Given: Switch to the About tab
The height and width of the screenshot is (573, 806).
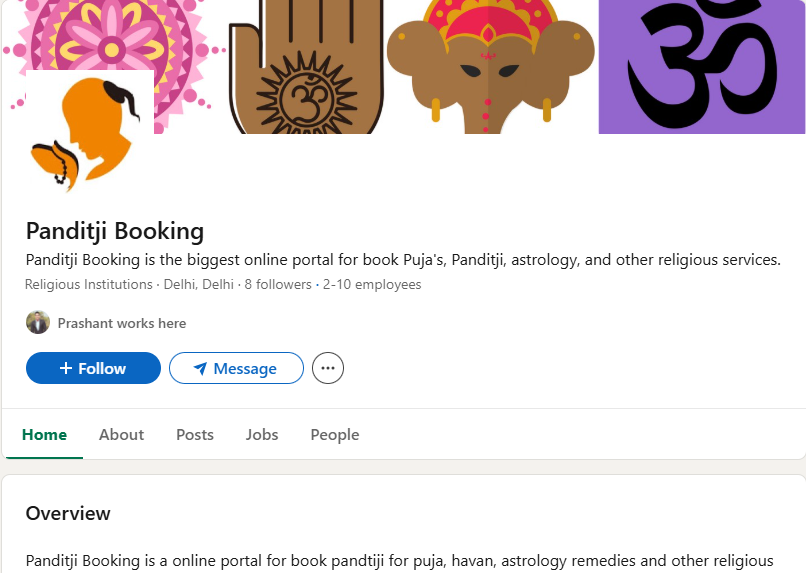Looking at the screenshot, I should click(x=121, y=435).
